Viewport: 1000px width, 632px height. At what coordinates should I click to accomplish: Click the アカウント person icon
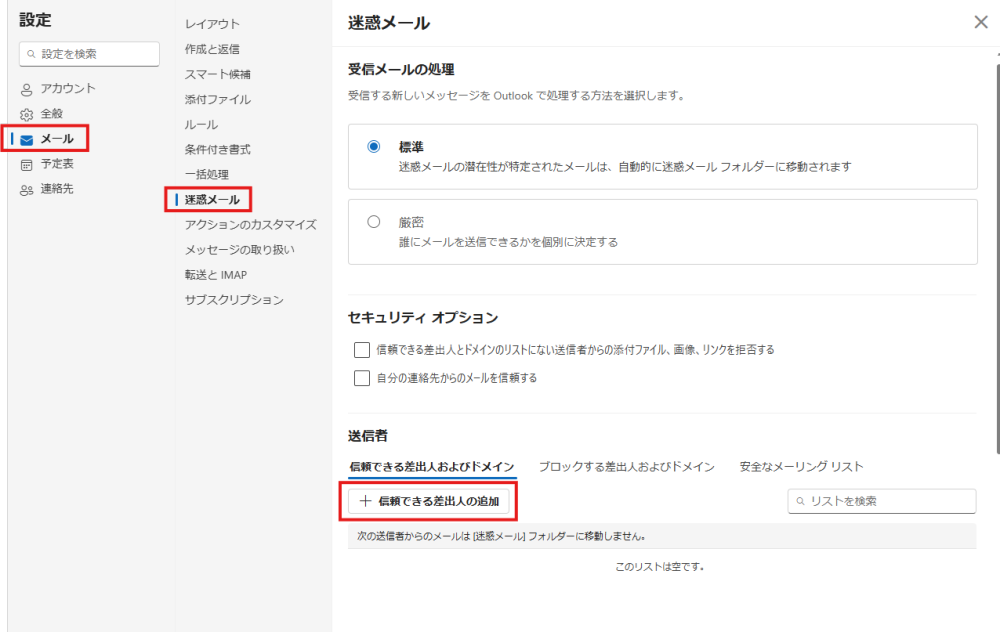point(27,89)
